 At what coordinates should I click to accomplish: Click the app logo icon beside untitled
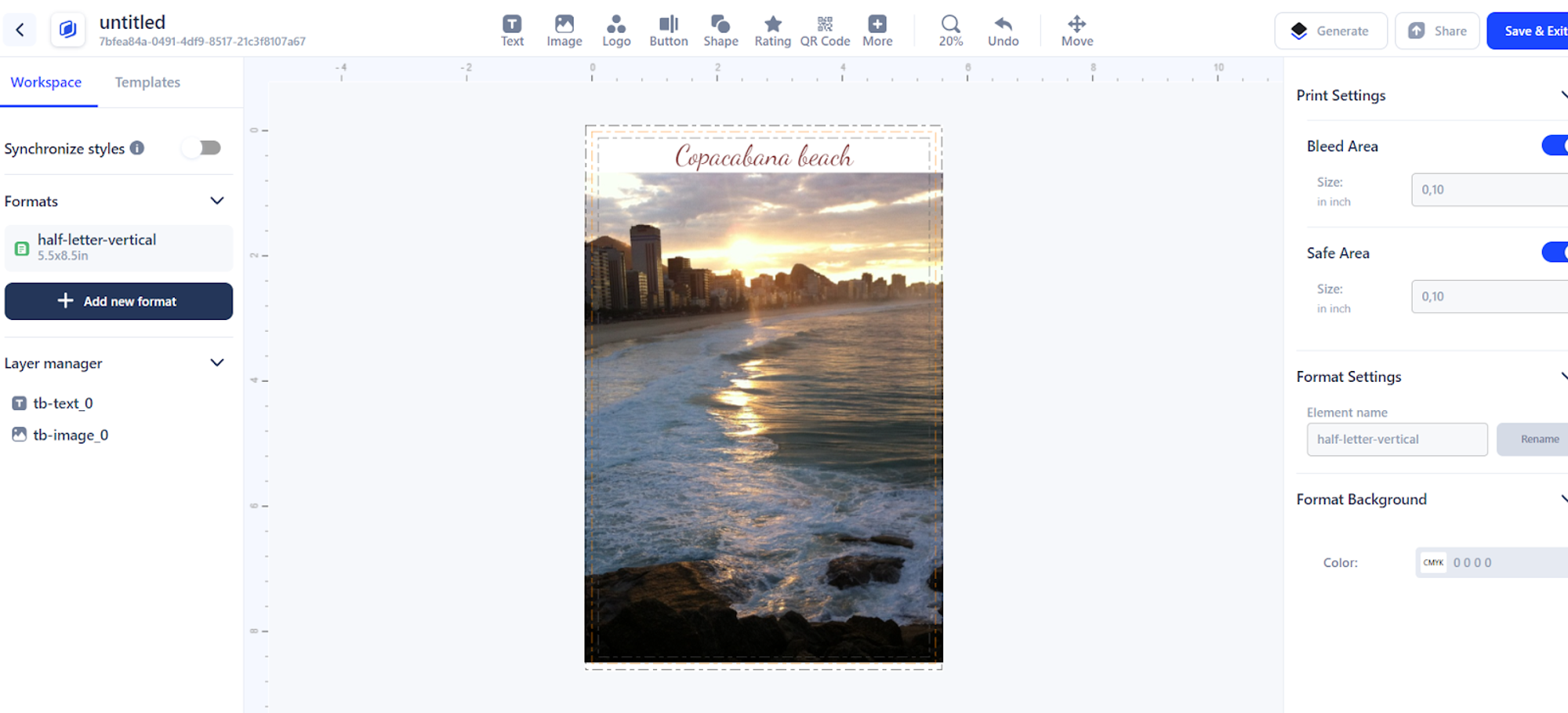click(67, 31)
